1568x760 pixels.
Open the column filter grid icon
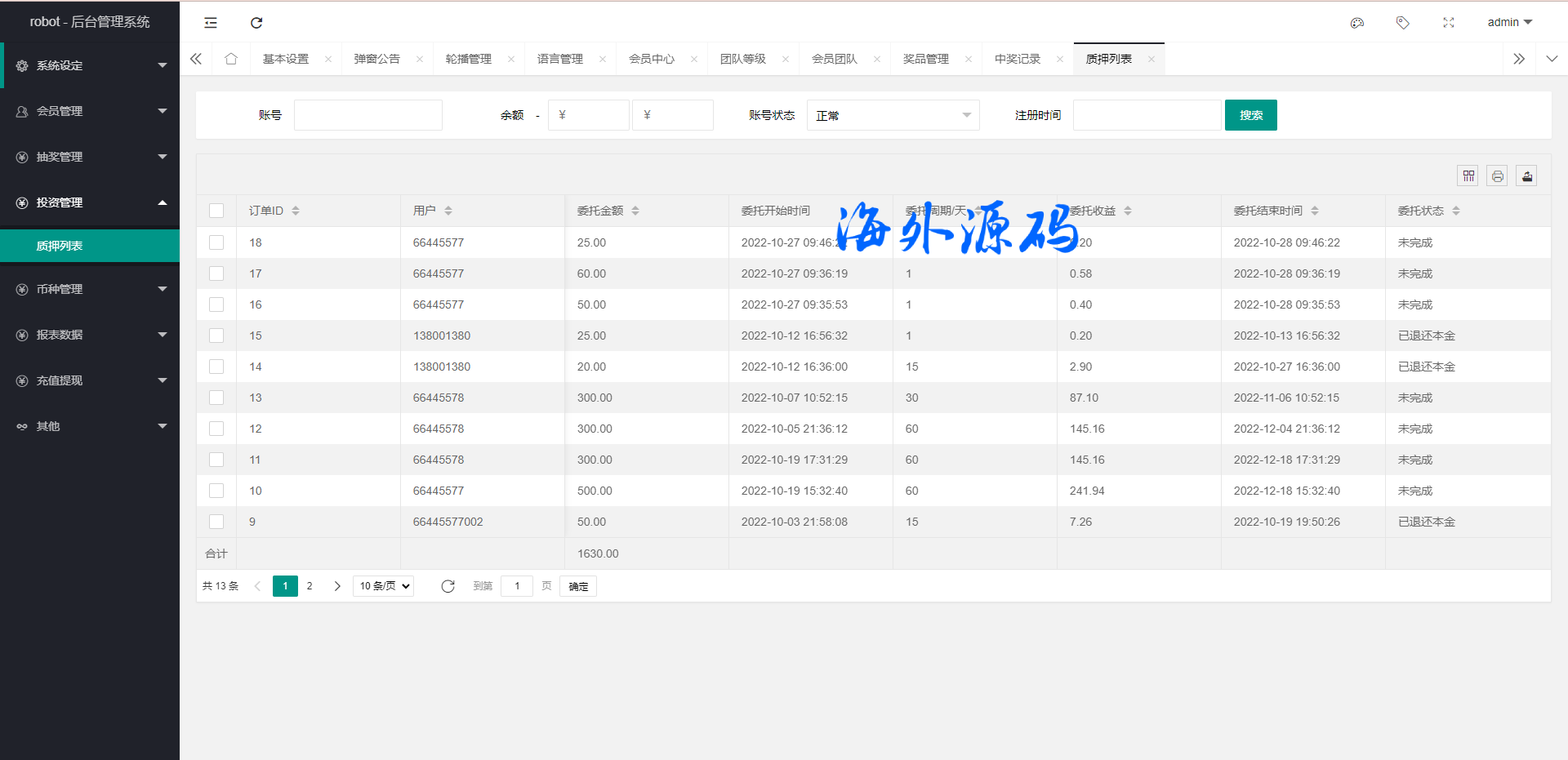(1468, 176)
